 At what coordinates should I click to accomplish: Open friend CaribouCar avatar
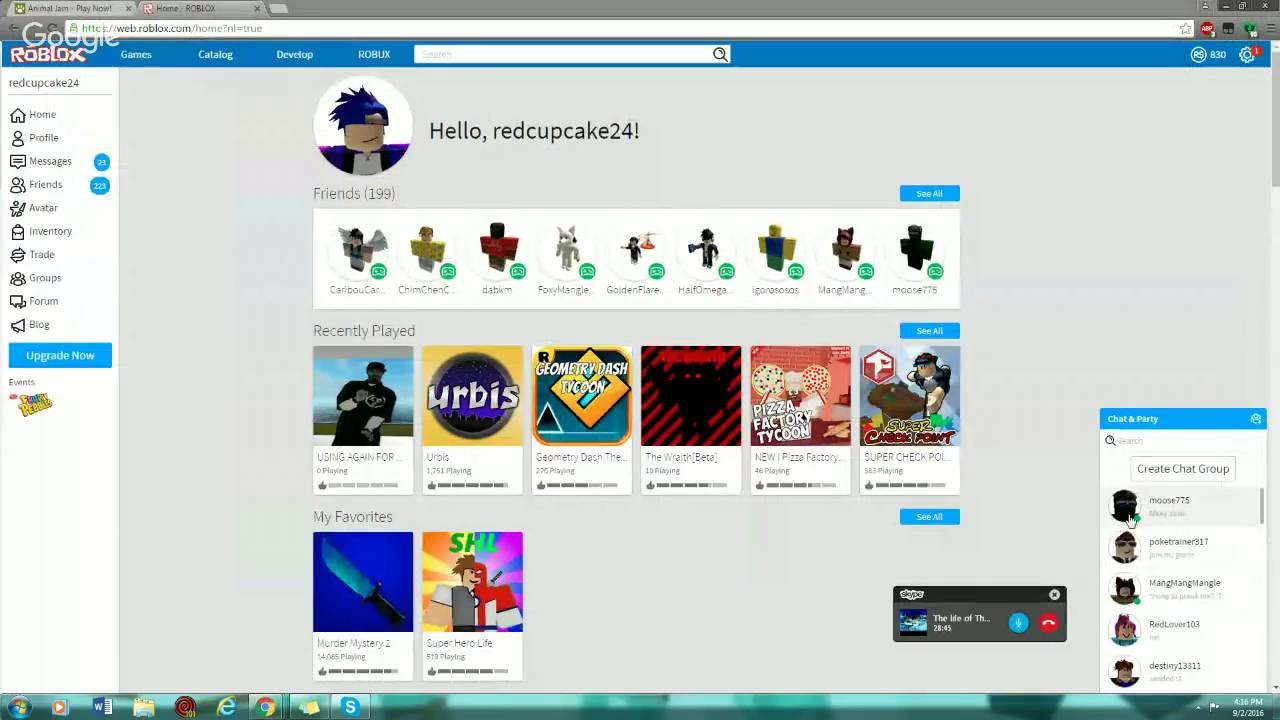click(x=358, y=248)
